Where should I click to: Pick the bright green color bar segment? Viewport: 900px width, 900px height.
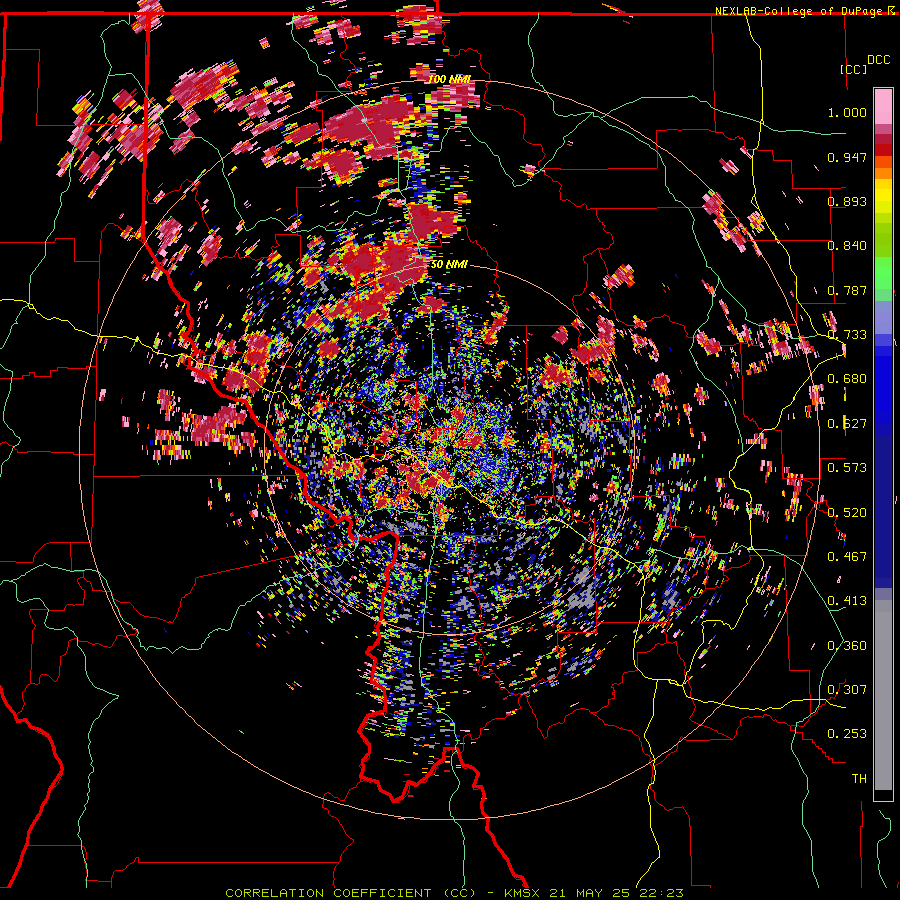tap(883, 273)
